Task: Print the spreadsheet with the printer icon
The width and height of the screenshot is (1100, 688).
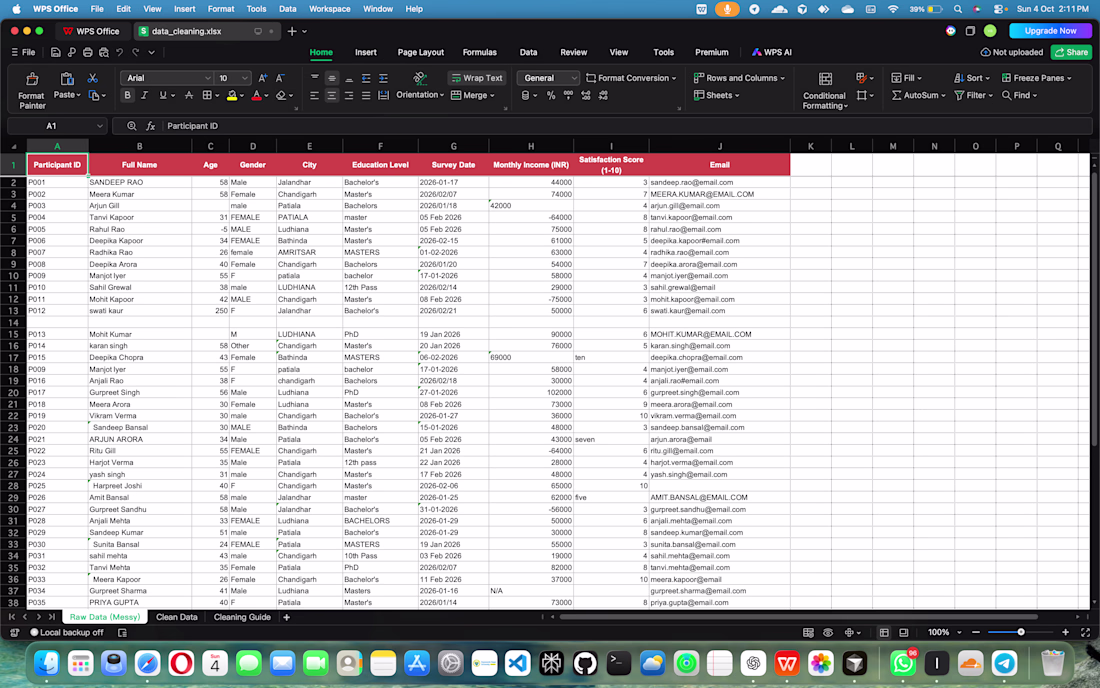Action: tap(88, 53)
